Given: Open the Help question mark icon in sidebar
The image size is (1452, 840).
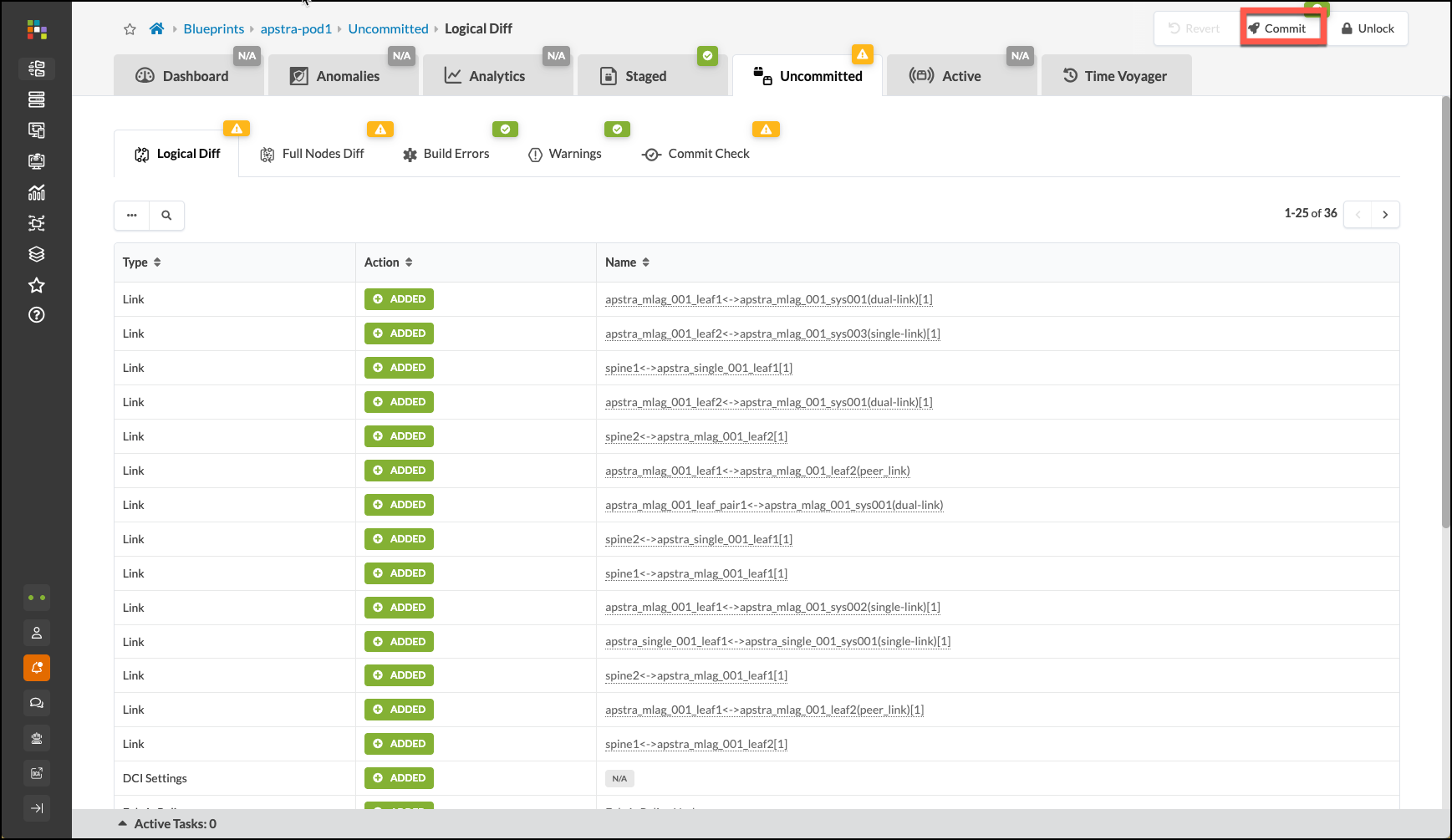Looking at the screenshot, I should coord(37,315).
